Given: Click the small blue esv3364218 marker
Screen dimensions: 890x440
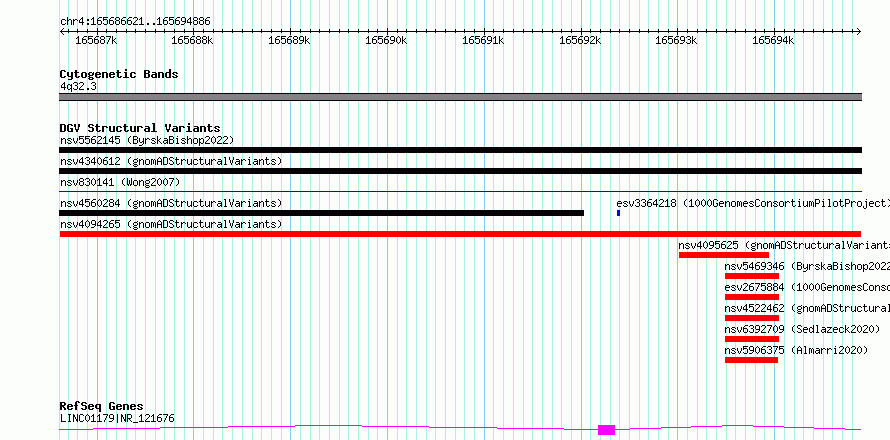Looking at the screenshot, I should 618,213.
